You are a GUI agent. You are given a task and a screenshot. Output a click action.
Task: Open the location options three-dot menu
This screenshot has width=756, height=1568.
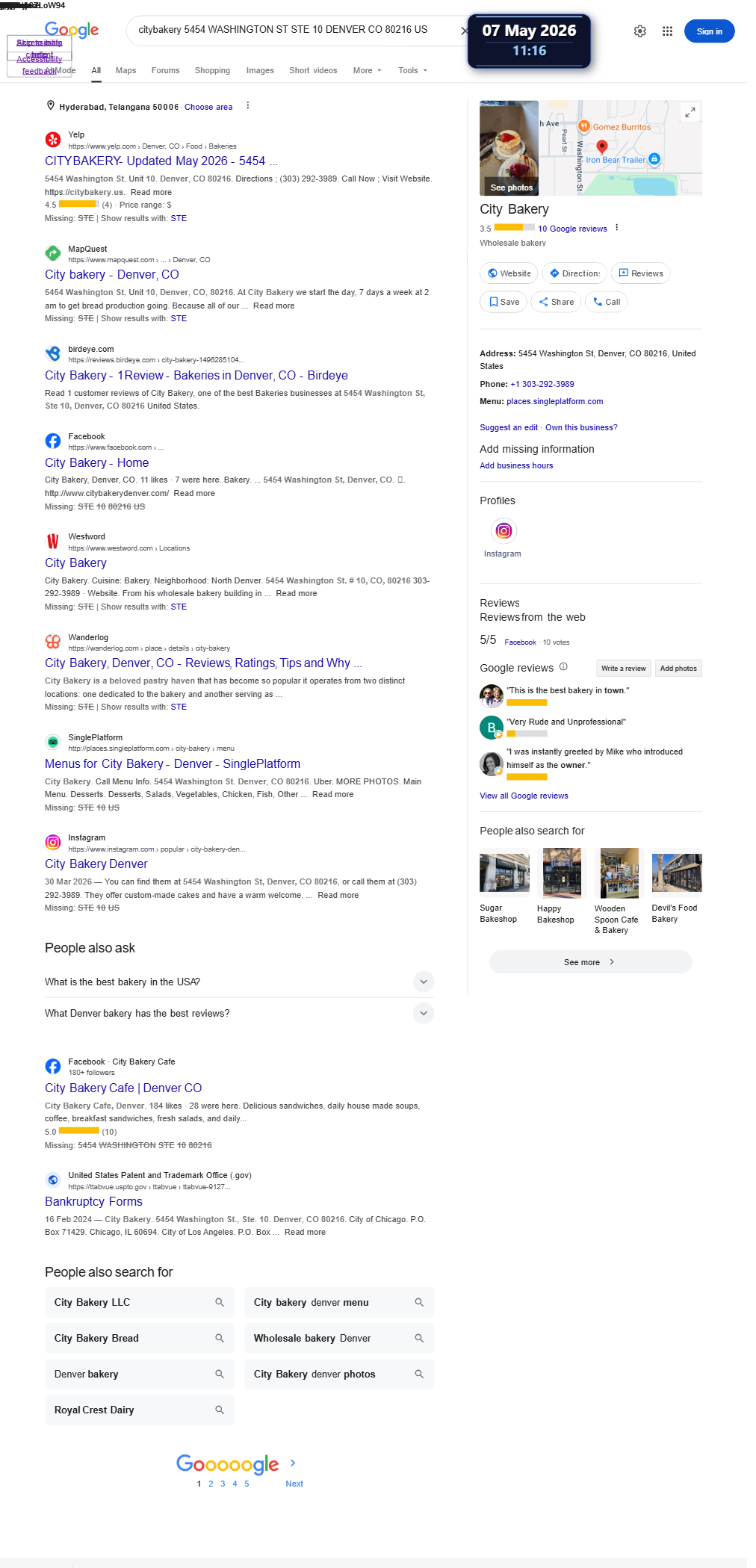[x=248, y=106]
